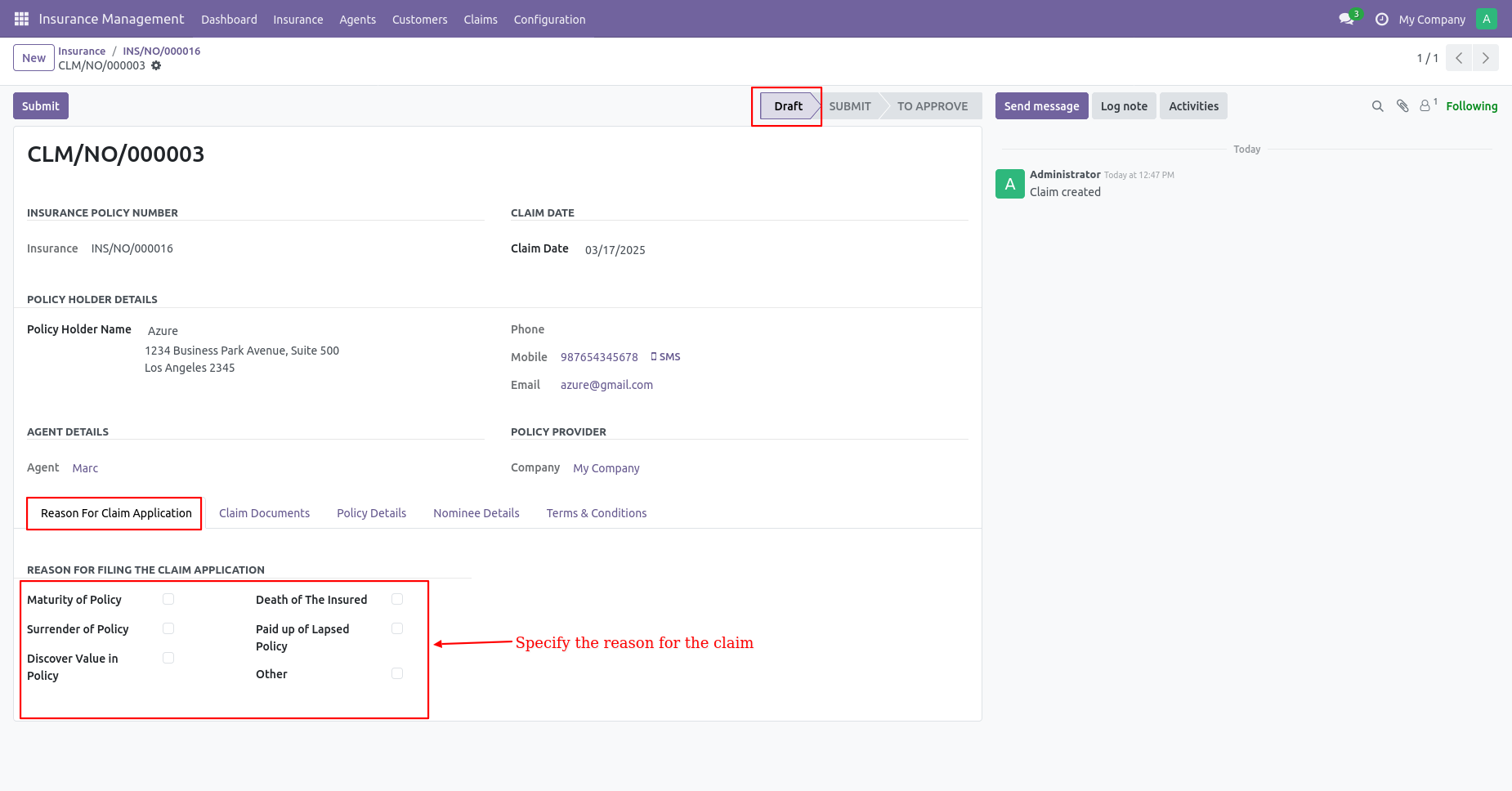This screenshot has height=791, width=1512.
Task: Open the Agents menu
Action: tap(357, 20)
